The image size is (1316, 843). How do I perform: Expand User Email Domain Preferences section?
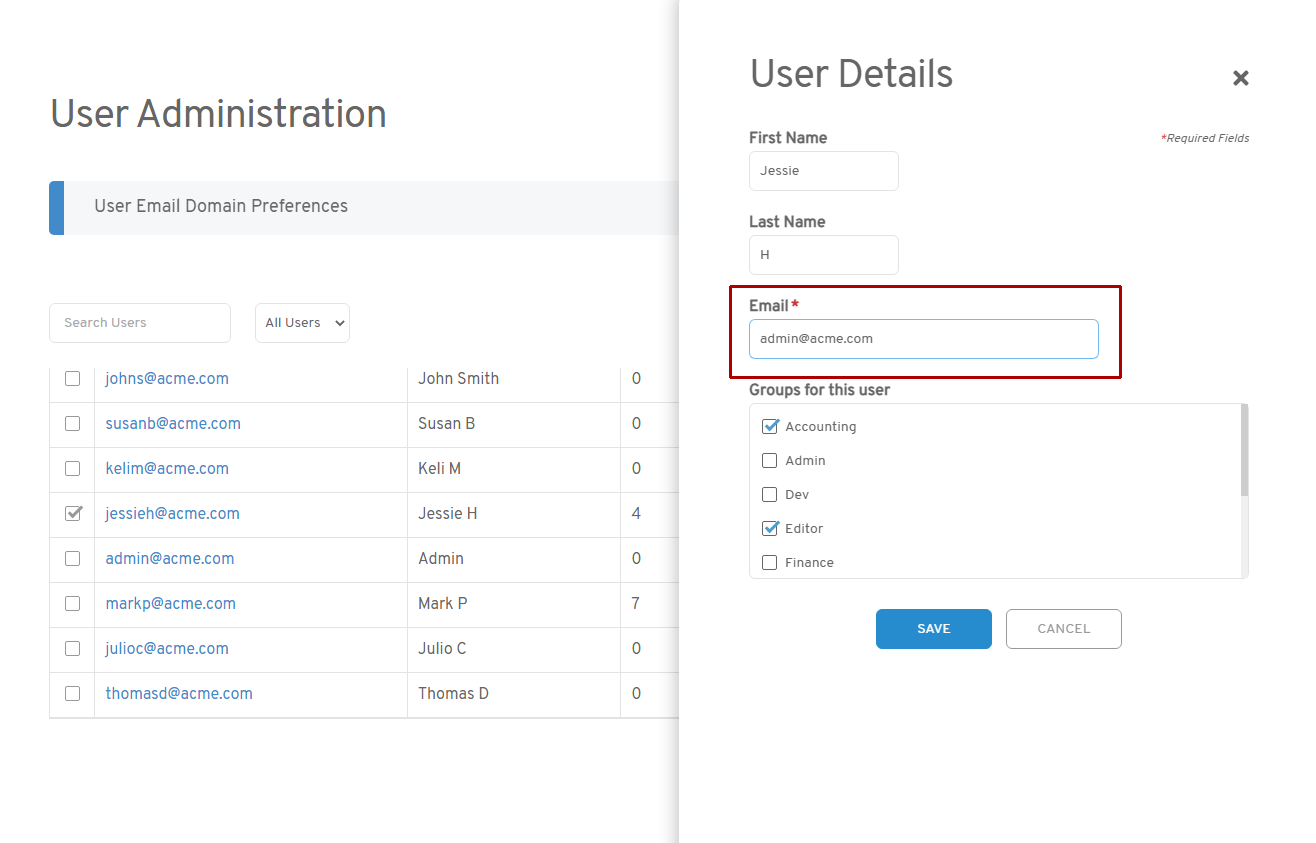tap(221, 207)
